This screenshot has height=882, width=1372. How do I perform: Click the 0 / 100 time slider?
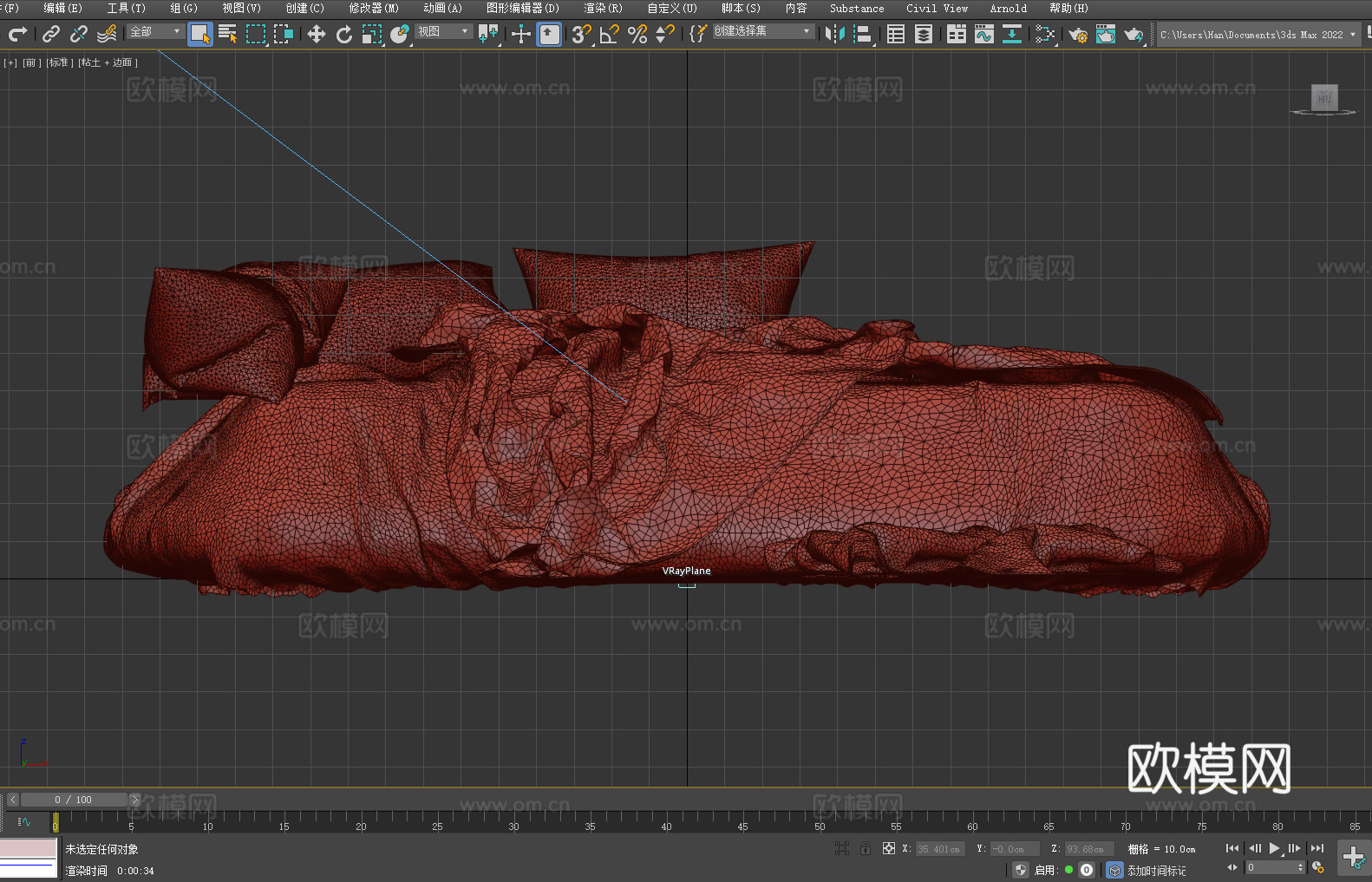point(73,800)
